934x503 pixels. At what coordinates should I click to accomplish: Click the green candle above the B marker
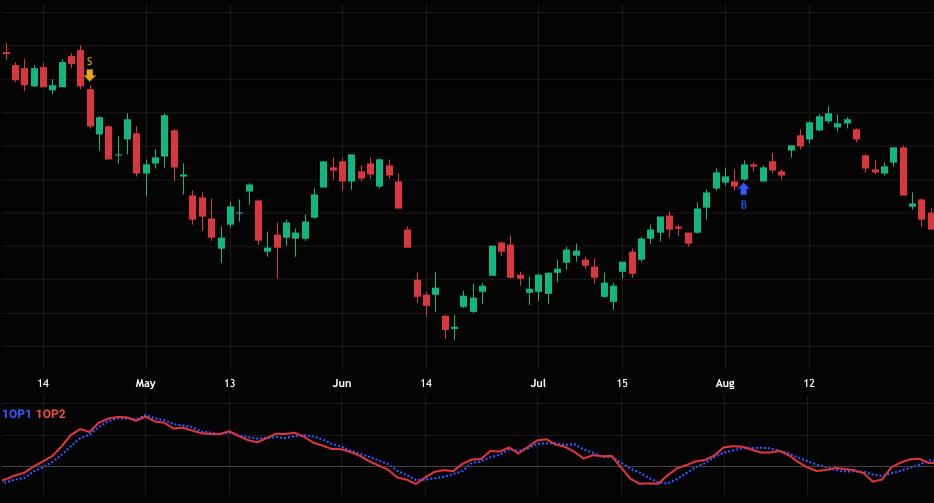tap(744, 171)
